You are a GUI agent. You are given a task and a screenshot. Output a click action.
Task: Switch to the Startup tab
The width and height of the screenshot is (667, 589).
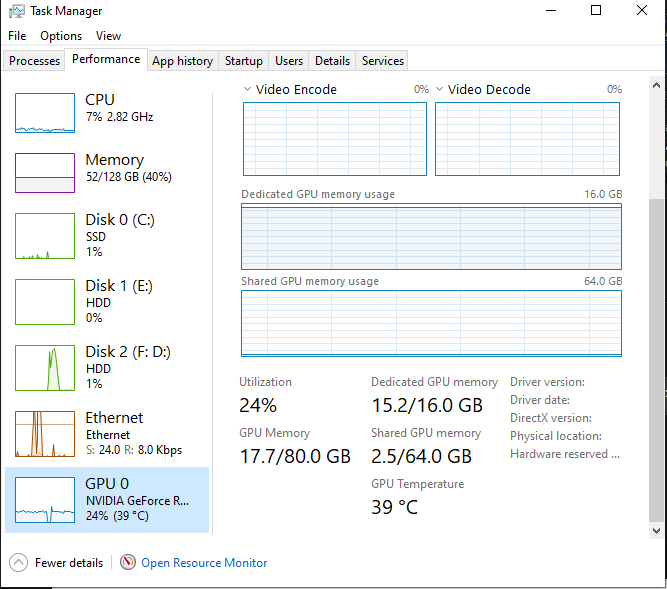coord(244,61)
